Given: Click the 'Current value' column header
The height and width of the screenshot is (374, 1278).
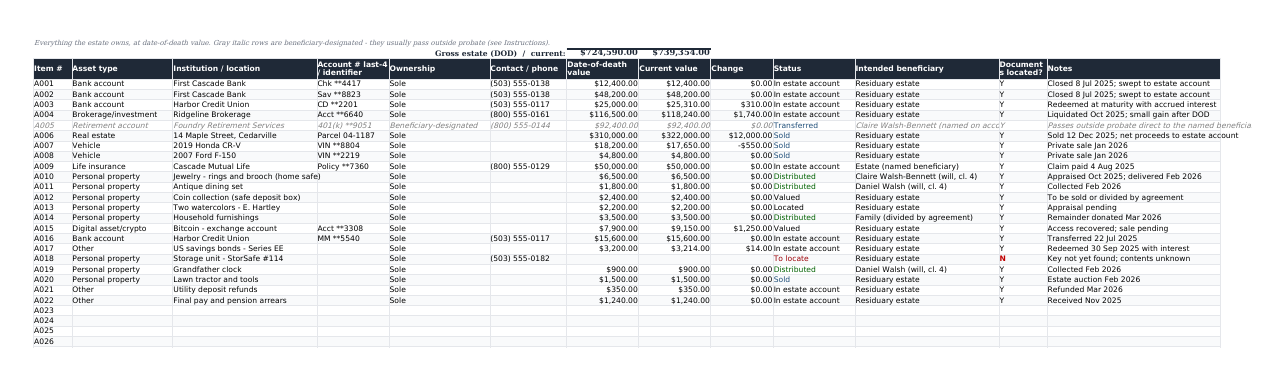Looking at the screenshot, I should [674, 68].
